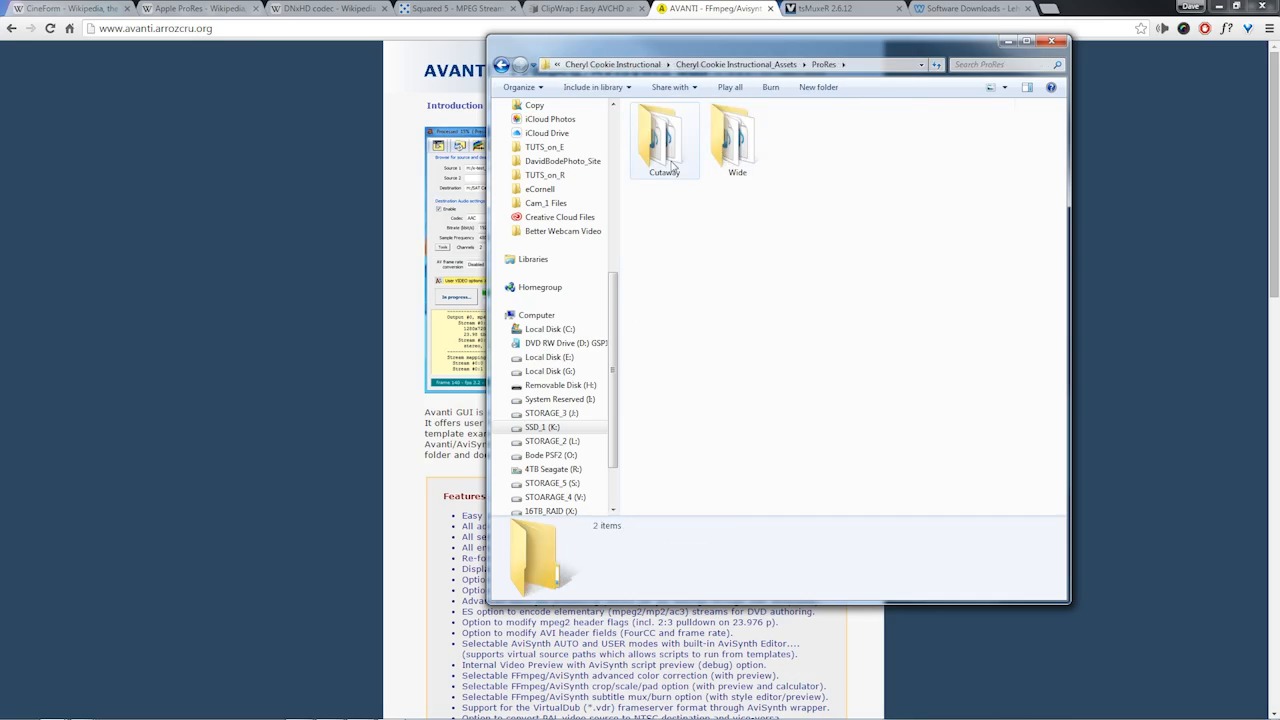The height and width of the screenshot is (720, 1280).
Task: Open Removable Disk (H:)
Action: tap(560, 385)
